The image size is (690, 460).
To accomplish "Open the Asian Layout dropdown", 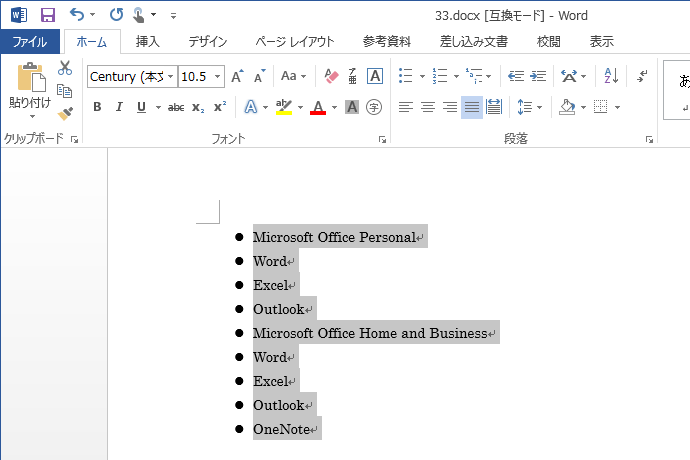I will [x=573, y=76].
